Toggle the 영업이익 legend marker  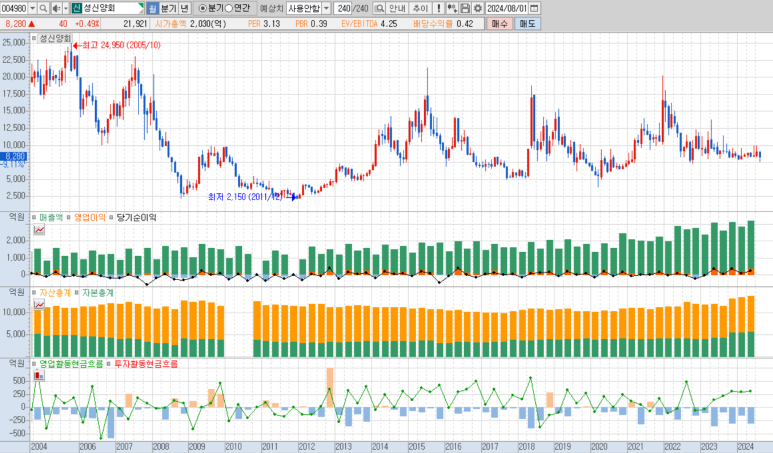(x=69, y=217)
